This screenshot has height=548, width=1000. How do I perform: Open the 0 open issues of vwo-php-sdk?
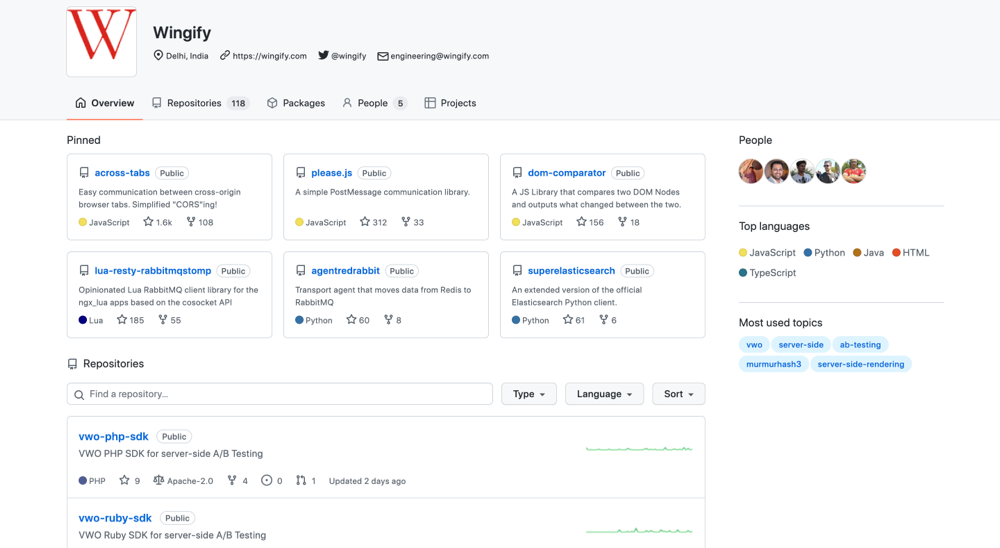[272, 480]
